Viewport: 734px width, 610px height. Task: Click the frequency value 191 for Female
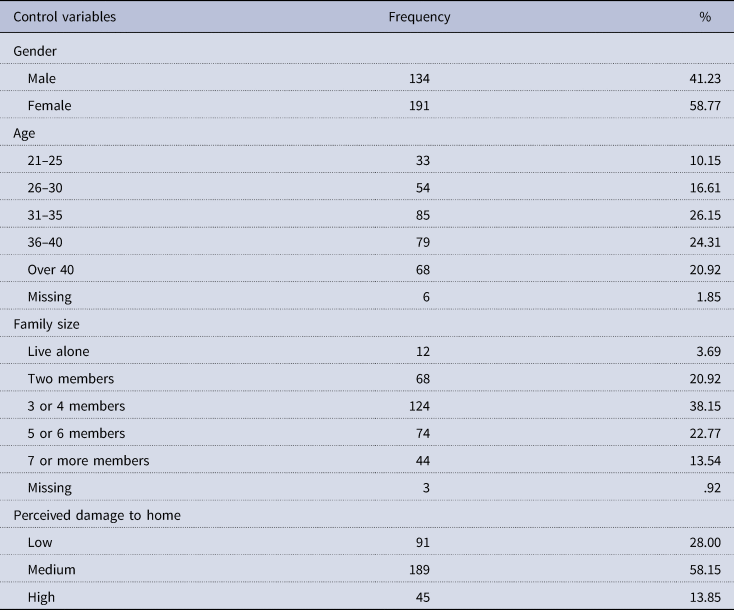coord(418,105)
